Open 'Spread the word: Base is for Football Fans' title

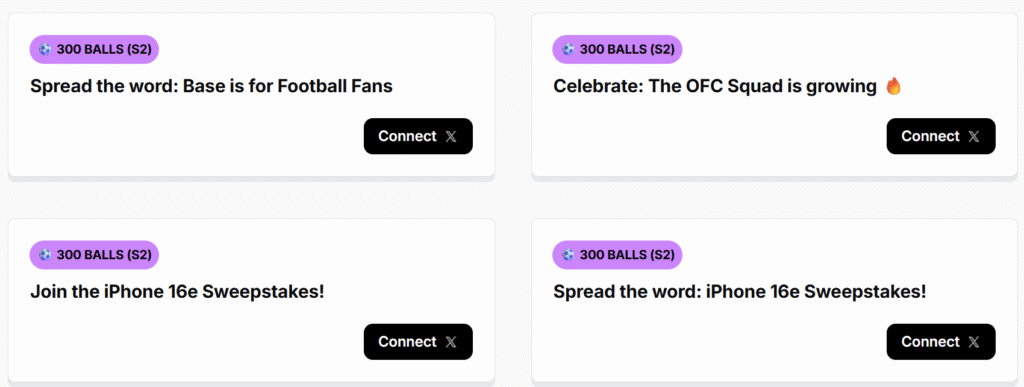click(212, 86)
